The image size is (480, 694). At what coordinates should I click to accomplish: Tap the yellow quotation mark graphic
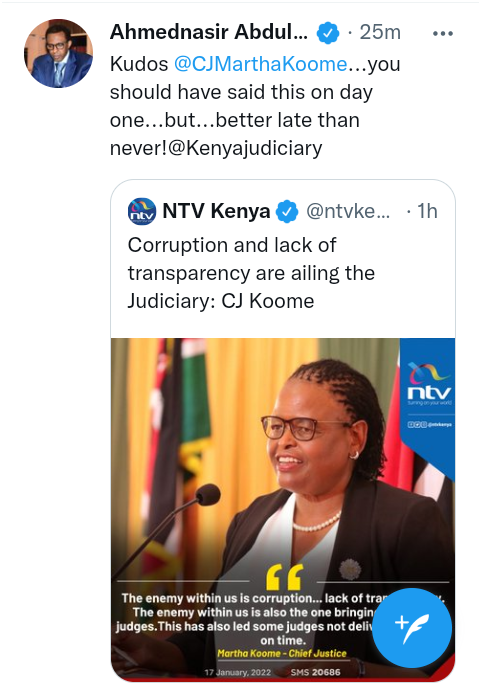(x=284, y=577)
